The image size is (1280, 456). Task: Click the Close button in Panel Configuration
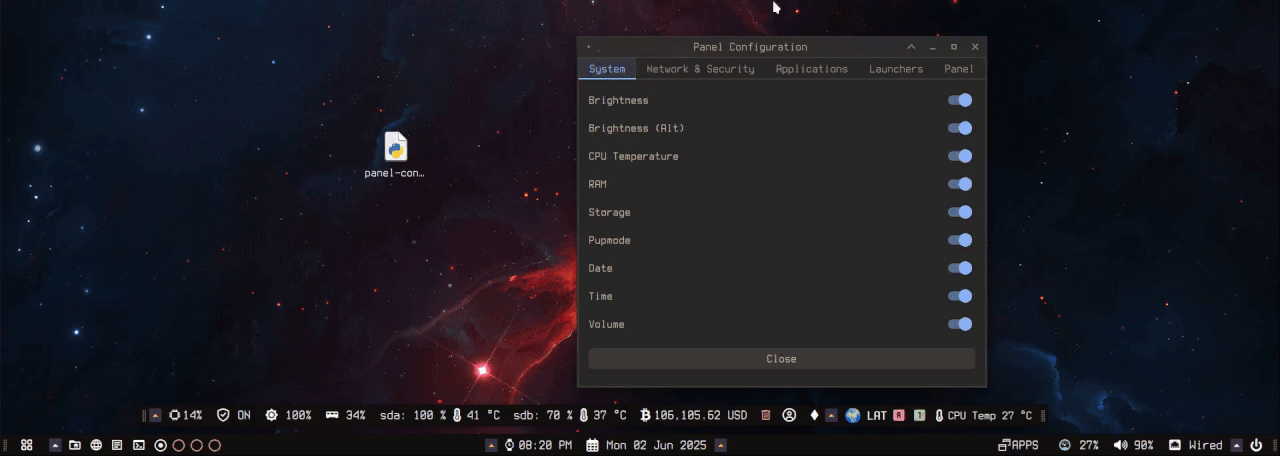[781, 359]
